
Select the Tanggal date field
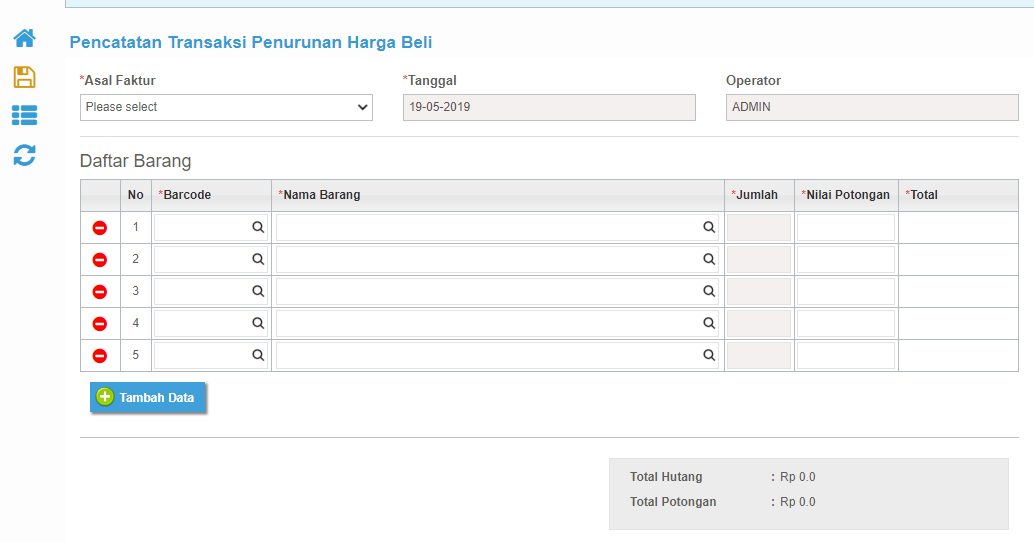[549, 107]
